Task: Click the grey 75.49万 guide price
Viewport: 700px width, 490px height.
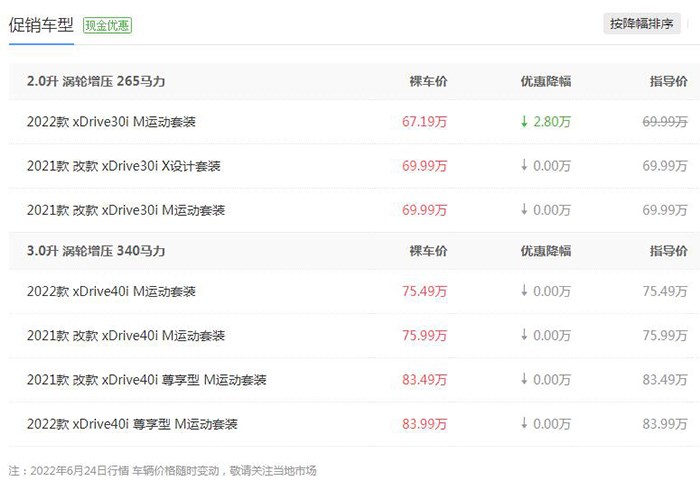Action: pos(665,291)
